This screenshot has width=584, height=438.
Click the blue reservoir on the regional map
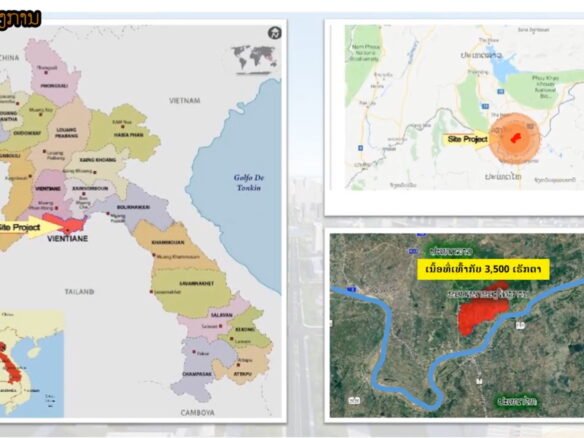tap(502, 64)
